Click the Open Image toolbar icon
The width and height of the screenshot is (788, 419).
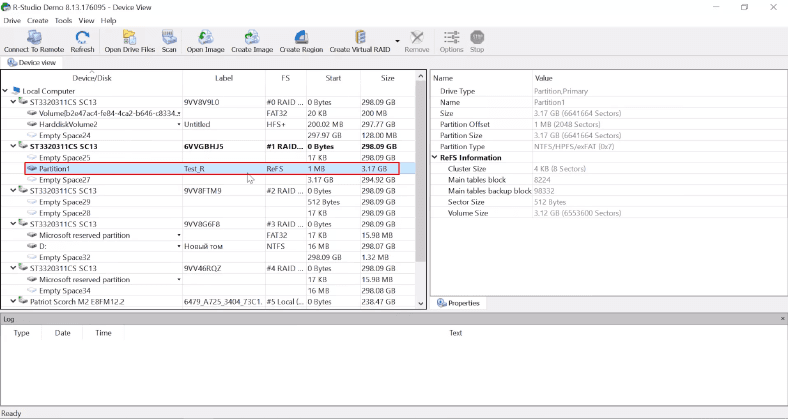click(205, 37)
